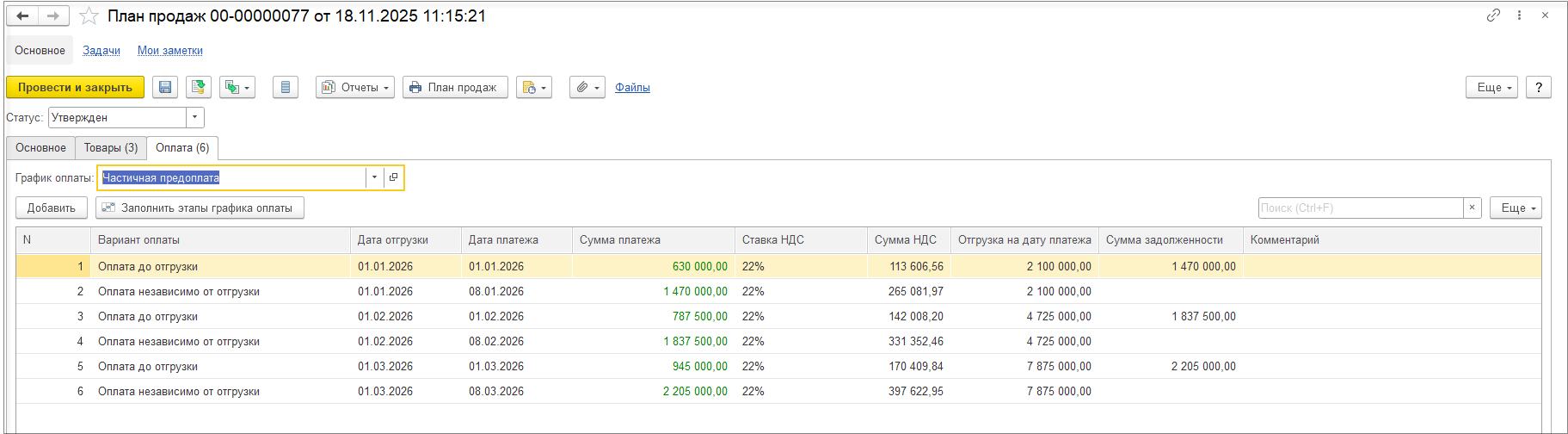Click the forward navigation arrow
This screenshot has width=1568, height=434.
[x=53, y=16]
